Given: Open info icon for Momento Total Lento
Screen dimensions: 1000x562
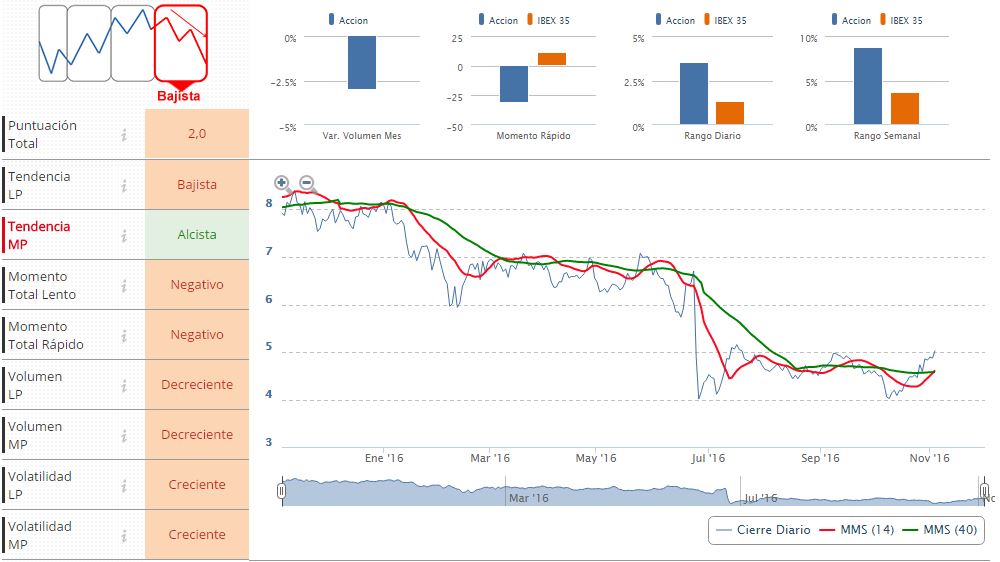Looking at the screenshot, I should (x=124, y=285).
